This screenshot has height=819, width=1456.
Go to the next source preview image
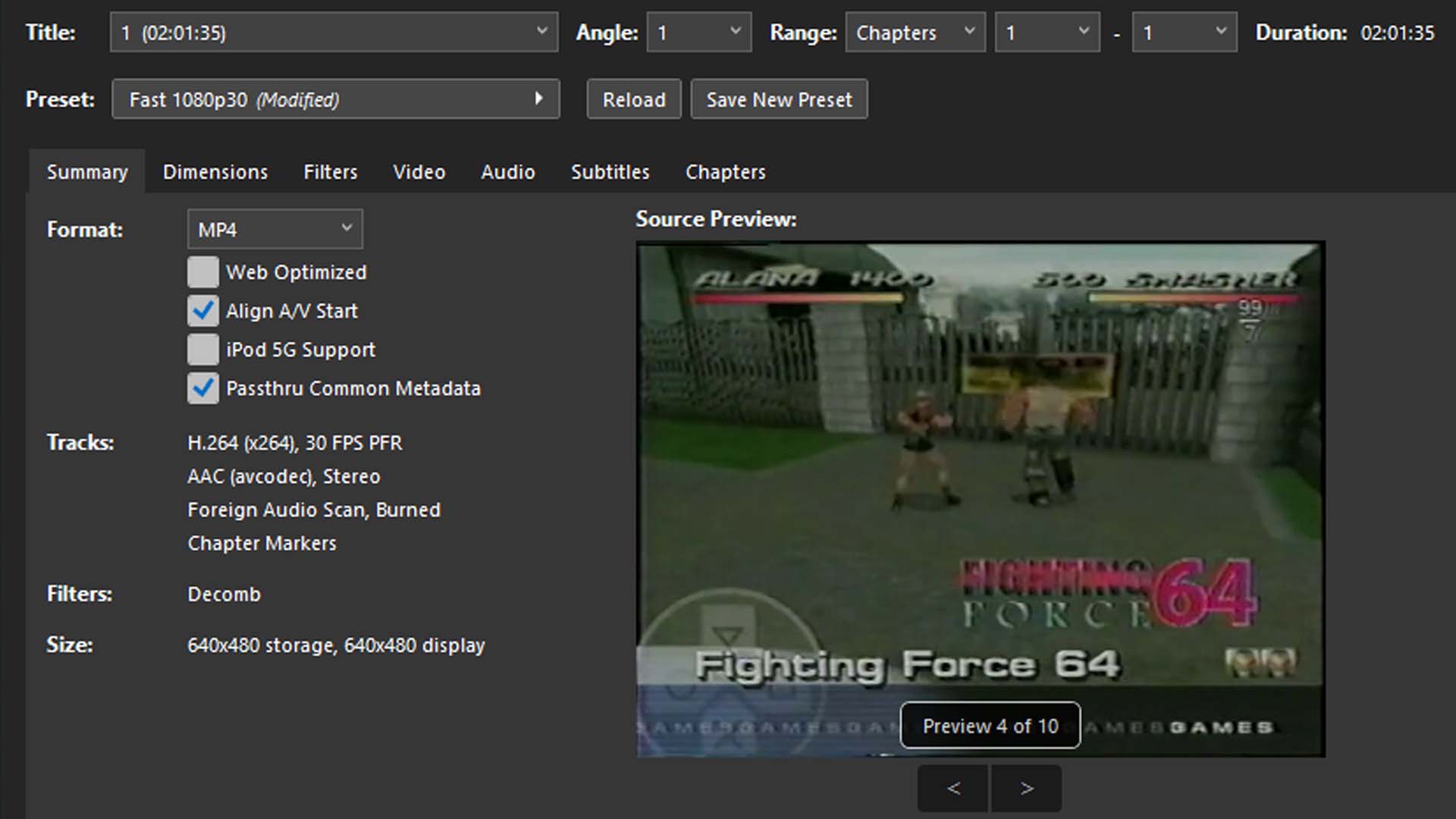(1026, 789)
